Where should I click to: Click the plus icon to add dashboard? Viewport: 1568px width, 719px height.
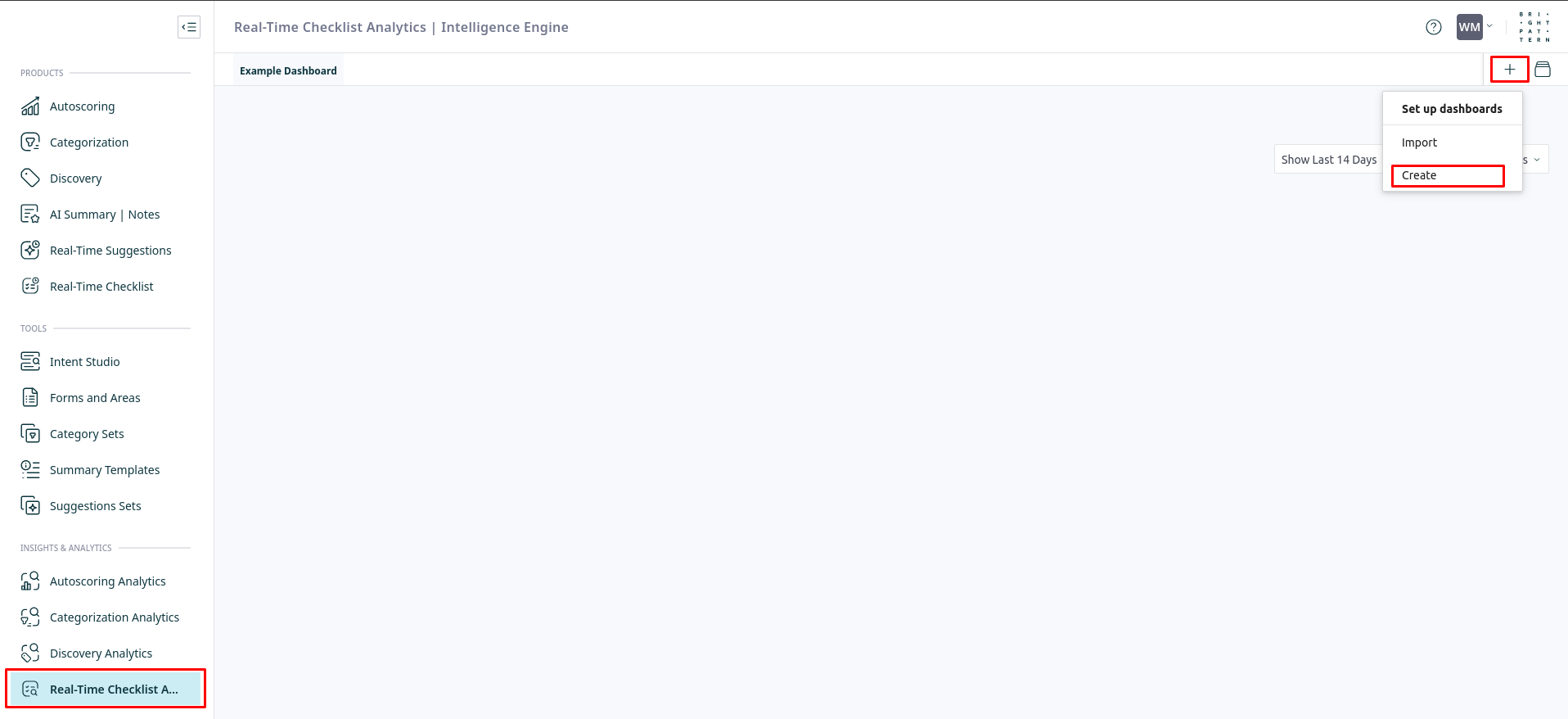[1509, 70]
